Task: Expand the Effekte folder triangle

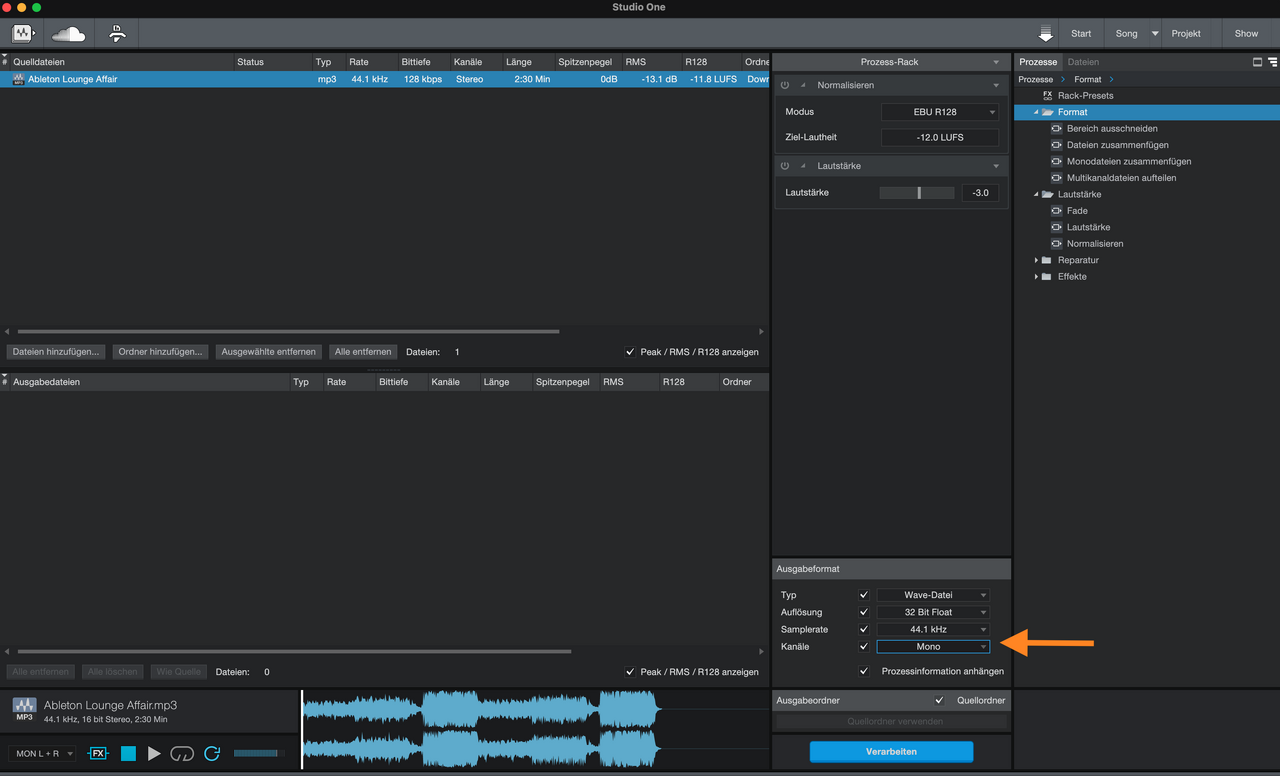Action: [1036, 277]
